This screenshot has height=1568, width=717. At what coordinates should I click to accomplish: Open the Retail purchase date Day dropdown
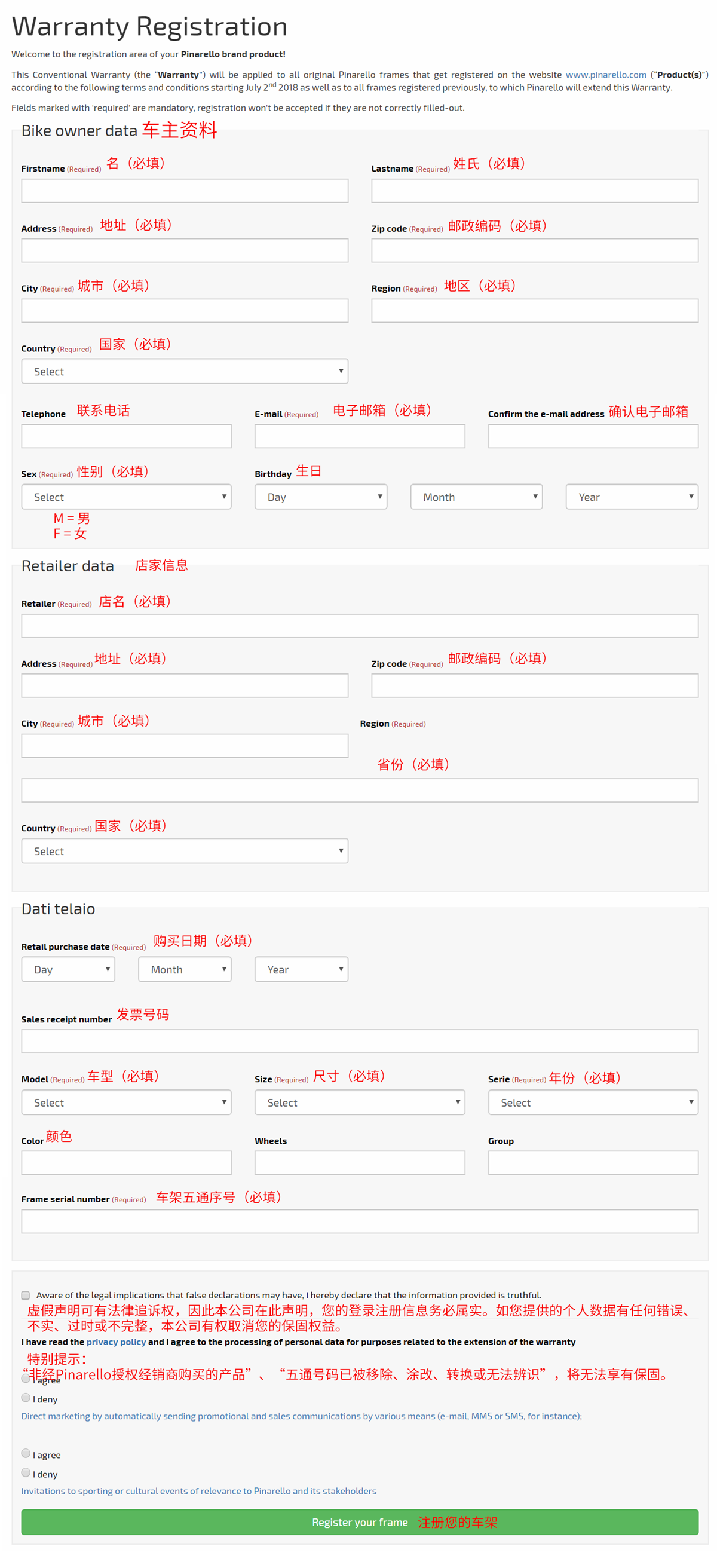click(x=68, y=969)
